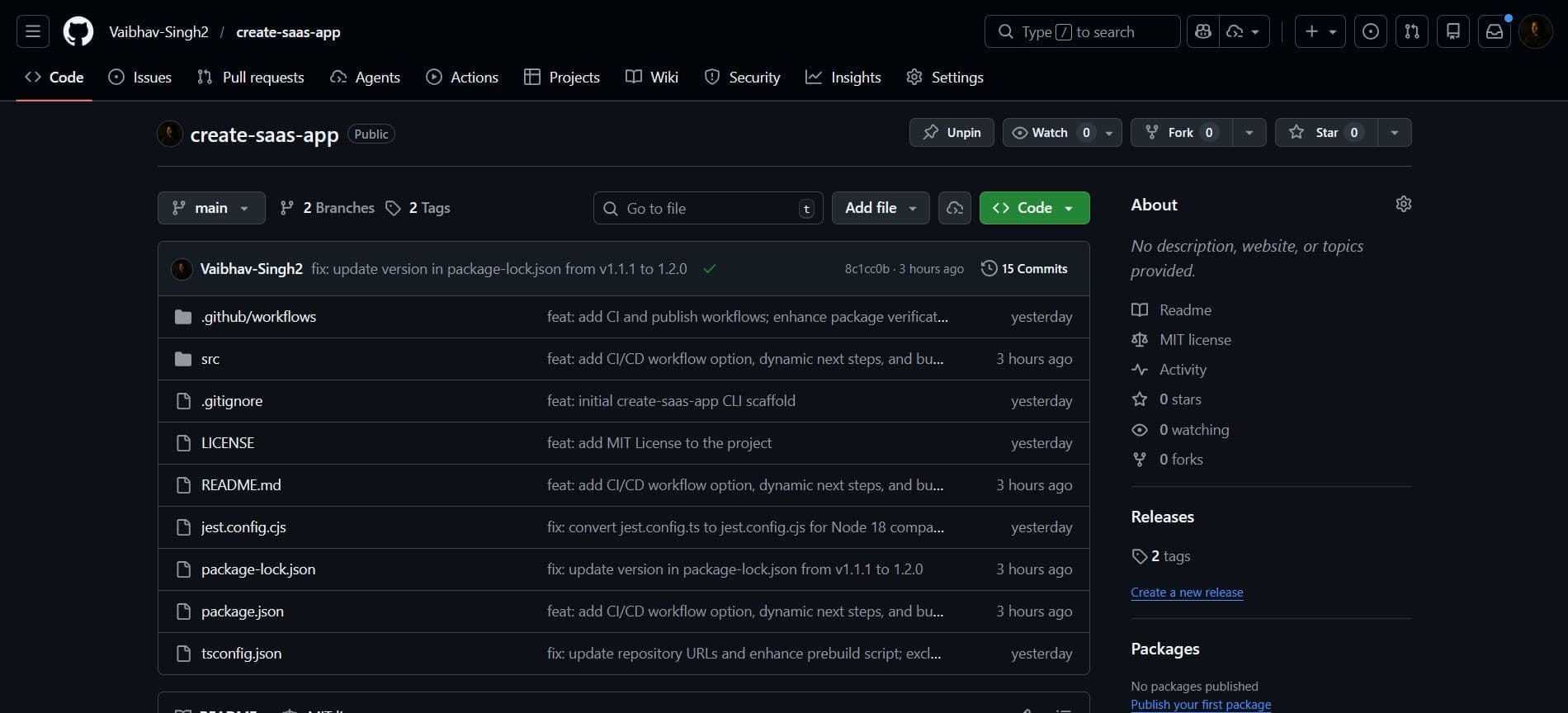This screenshot has height=713, width=1568.
Task: Open the pull requests icon in header
Action: (x=1412, y=31)
